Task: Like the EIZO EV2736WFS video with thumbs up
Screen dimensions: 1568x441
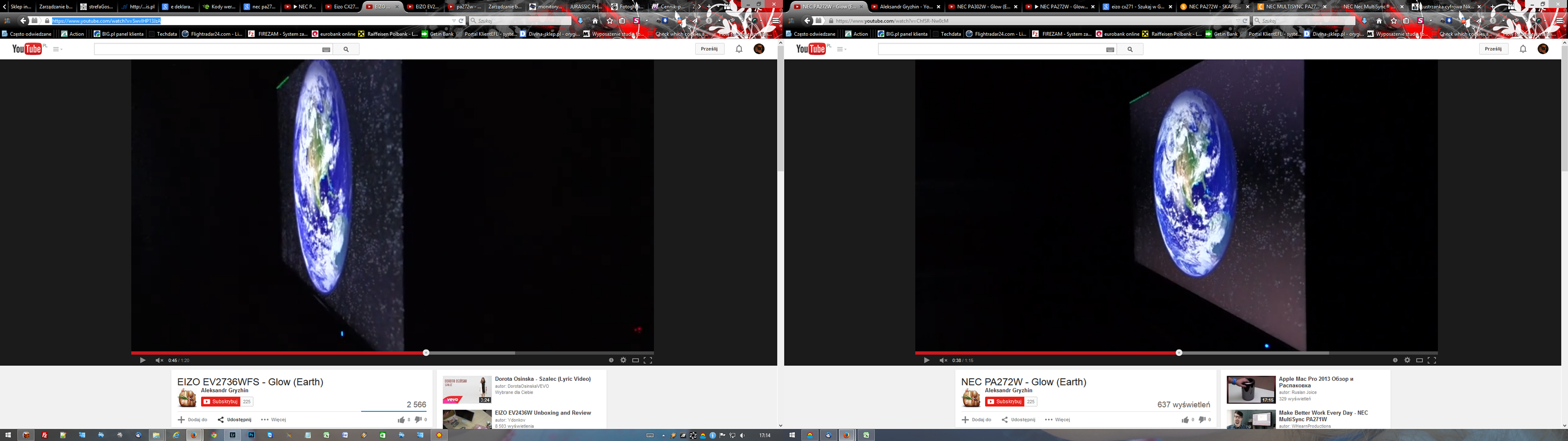Action: (401, 420)
